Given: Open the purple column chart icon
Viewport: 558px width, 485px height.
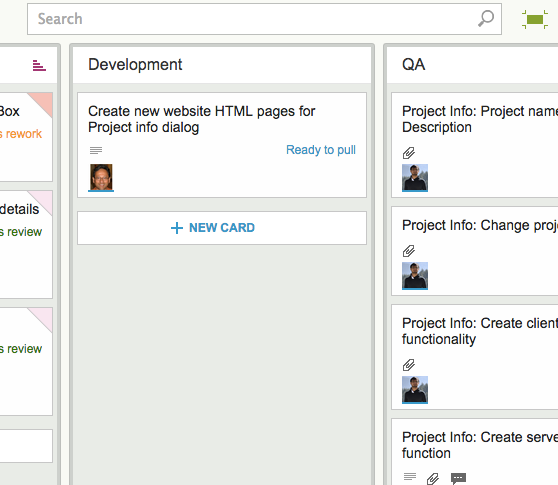Looking at the screenshot, I should point(39,65).
